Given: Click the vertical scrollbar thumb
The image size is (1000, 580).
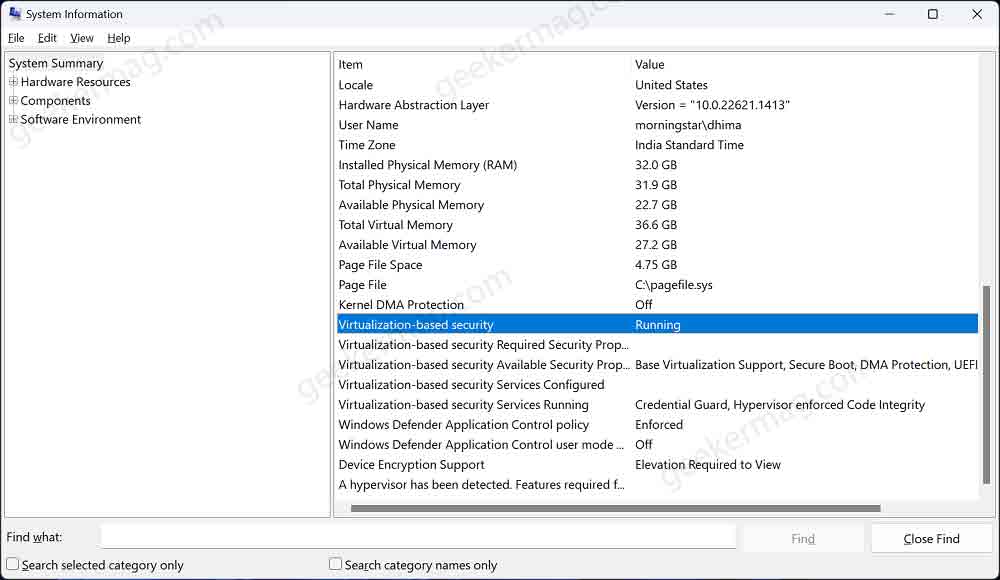Looking at the screenshot, I should point(987,385).
